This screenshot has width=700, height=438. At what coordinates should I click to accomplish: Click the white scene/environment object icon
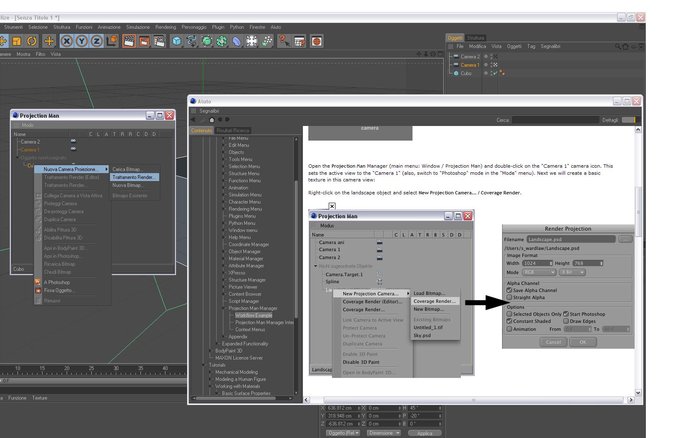(x=252, y=42)
